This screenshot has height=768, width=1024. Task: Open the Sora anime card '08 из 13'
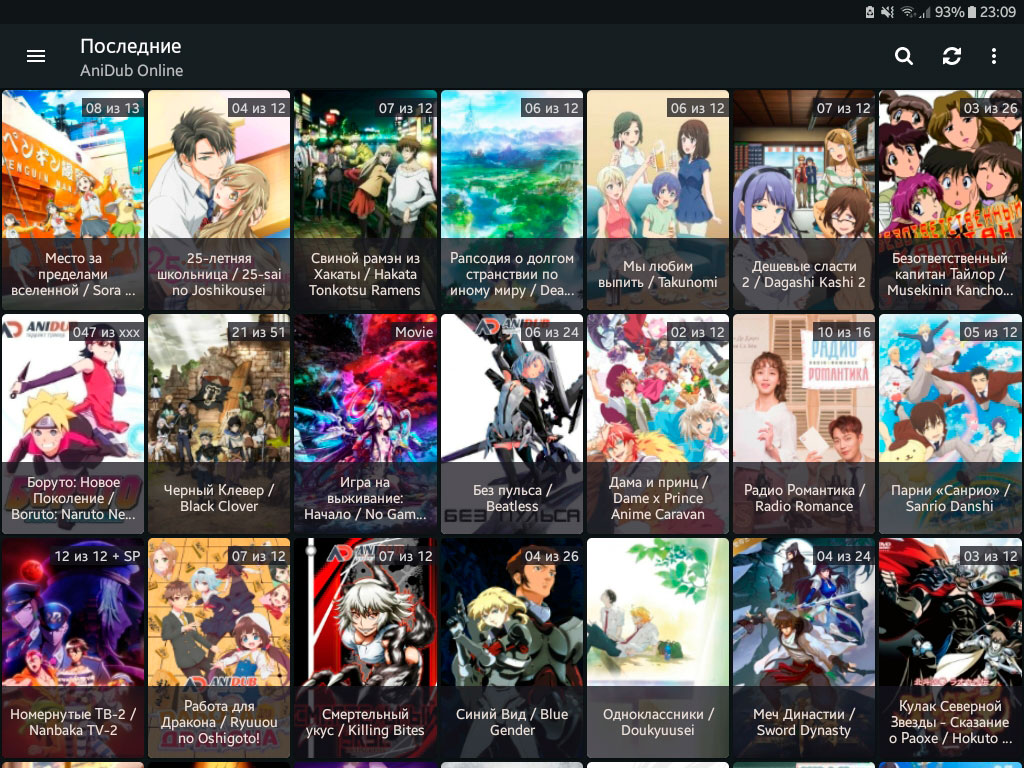click(73, 200)
